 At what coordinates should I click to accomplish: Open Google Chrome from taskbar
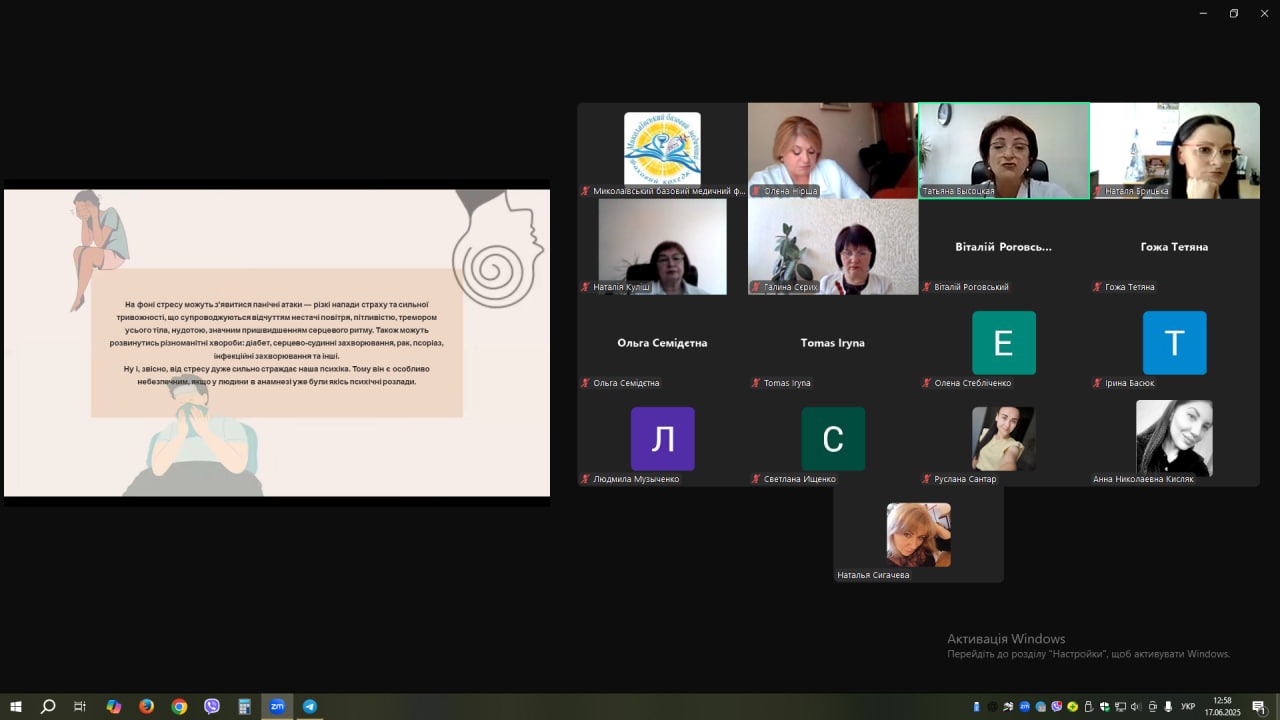click(179, 706)
